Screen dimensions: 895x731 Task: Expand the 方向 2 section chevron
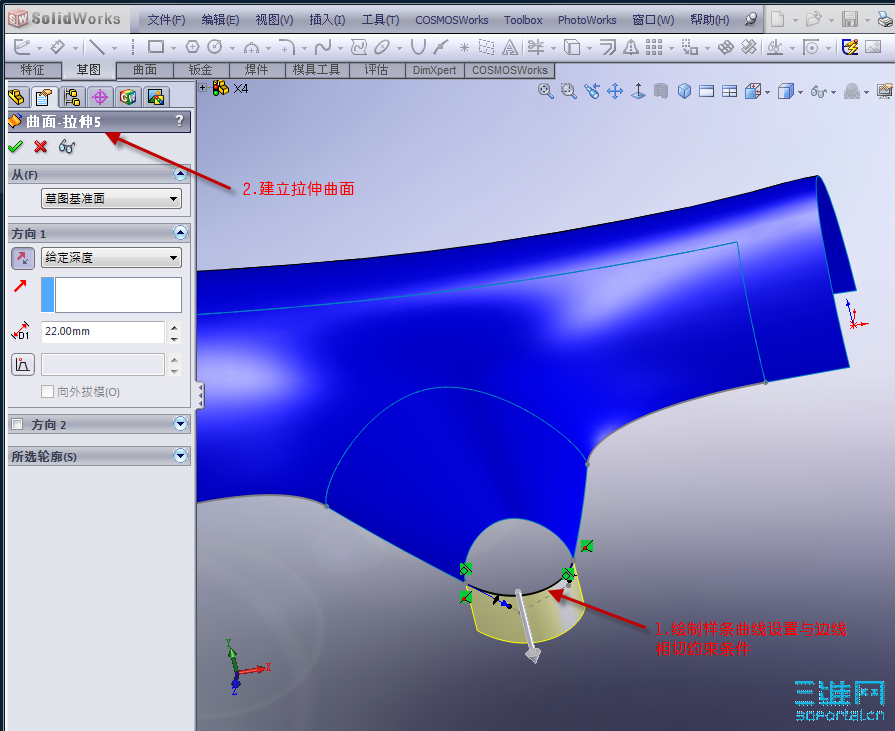click(180, 423)
